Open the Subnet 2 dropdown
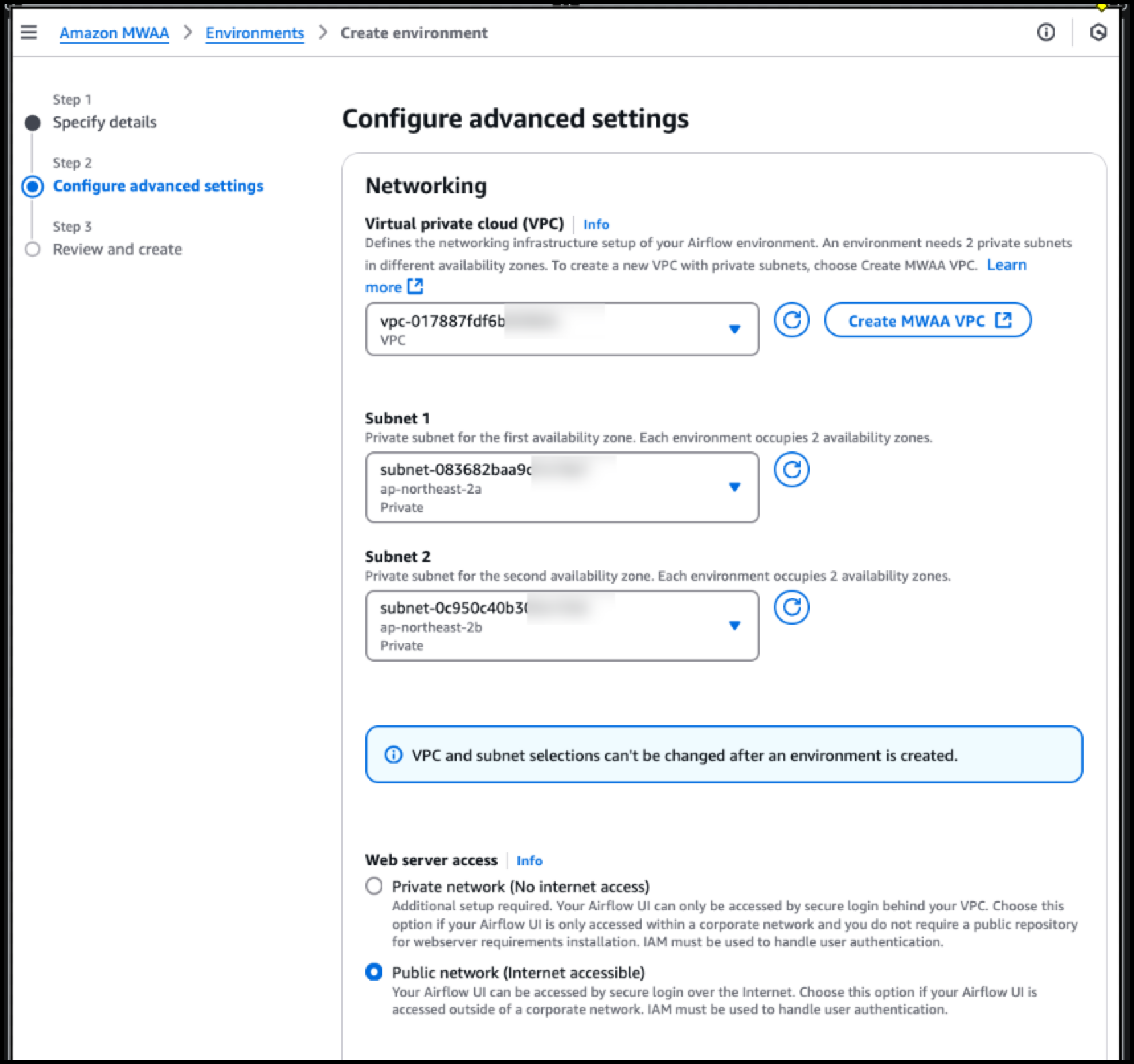1134x1064 pixels. (x=562, y=626)
